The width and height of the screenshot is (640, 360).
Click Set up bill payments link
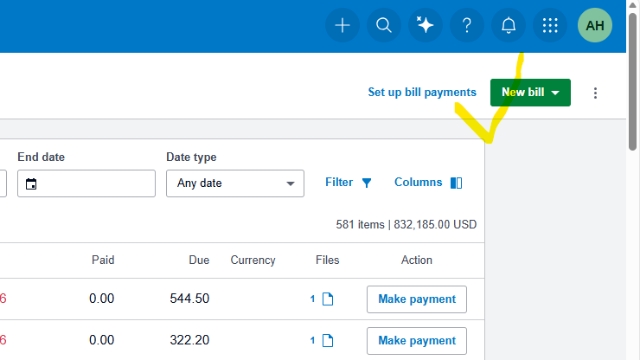coord(422,92)
